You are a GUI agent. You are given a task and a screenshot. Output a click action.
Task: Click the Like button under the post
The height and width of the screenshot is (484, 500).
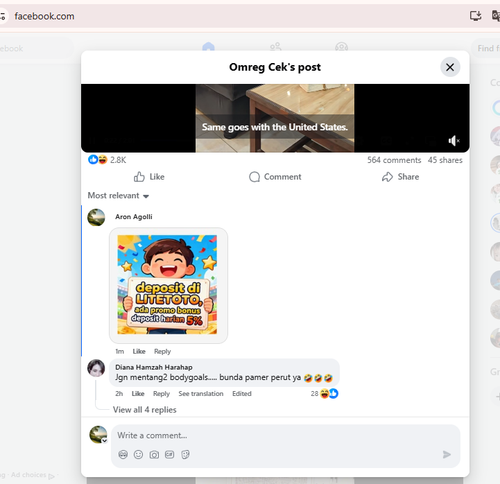[x=149, y=177]
